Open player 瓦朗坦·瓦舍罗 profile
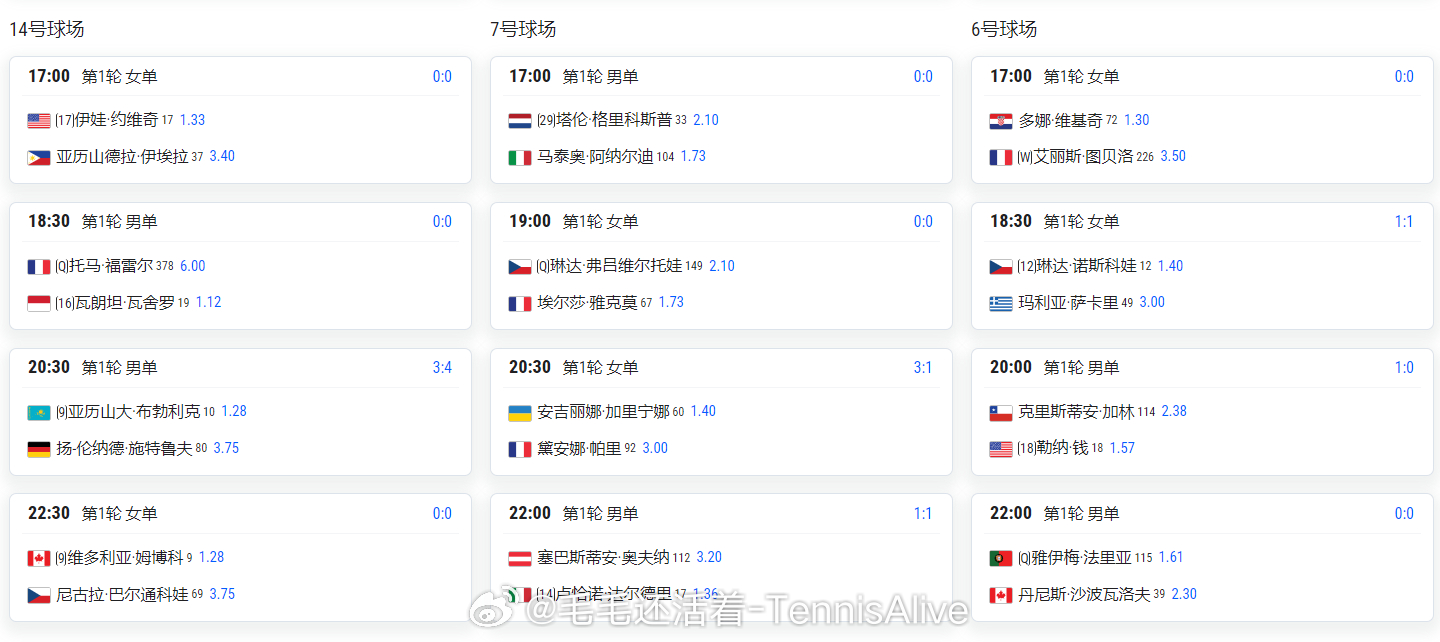The image size is (1440, 642). tap(125, 302)
